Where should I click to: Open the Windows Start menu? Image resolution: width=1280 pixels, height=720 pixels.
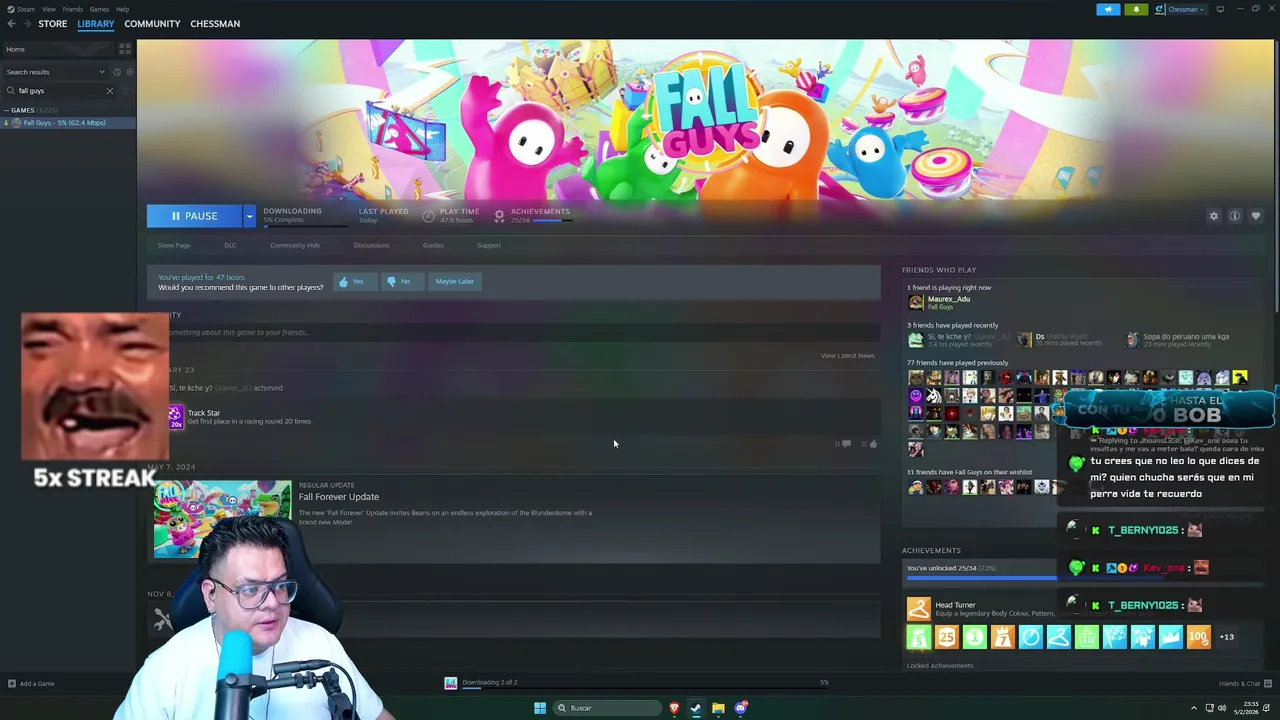point(540,708)
